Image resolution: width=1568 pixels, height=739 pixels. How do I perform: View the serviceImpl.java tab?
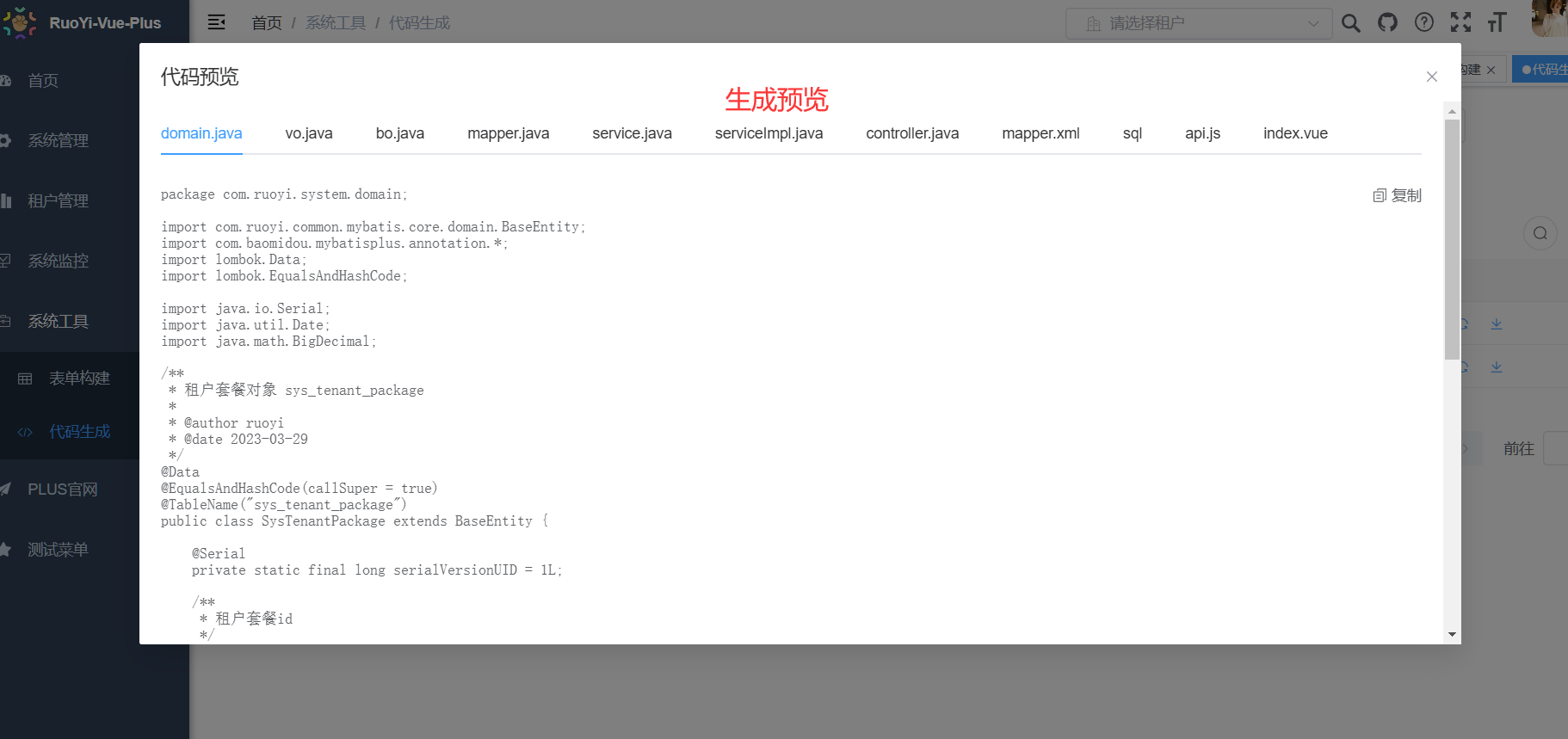point(769,133)
